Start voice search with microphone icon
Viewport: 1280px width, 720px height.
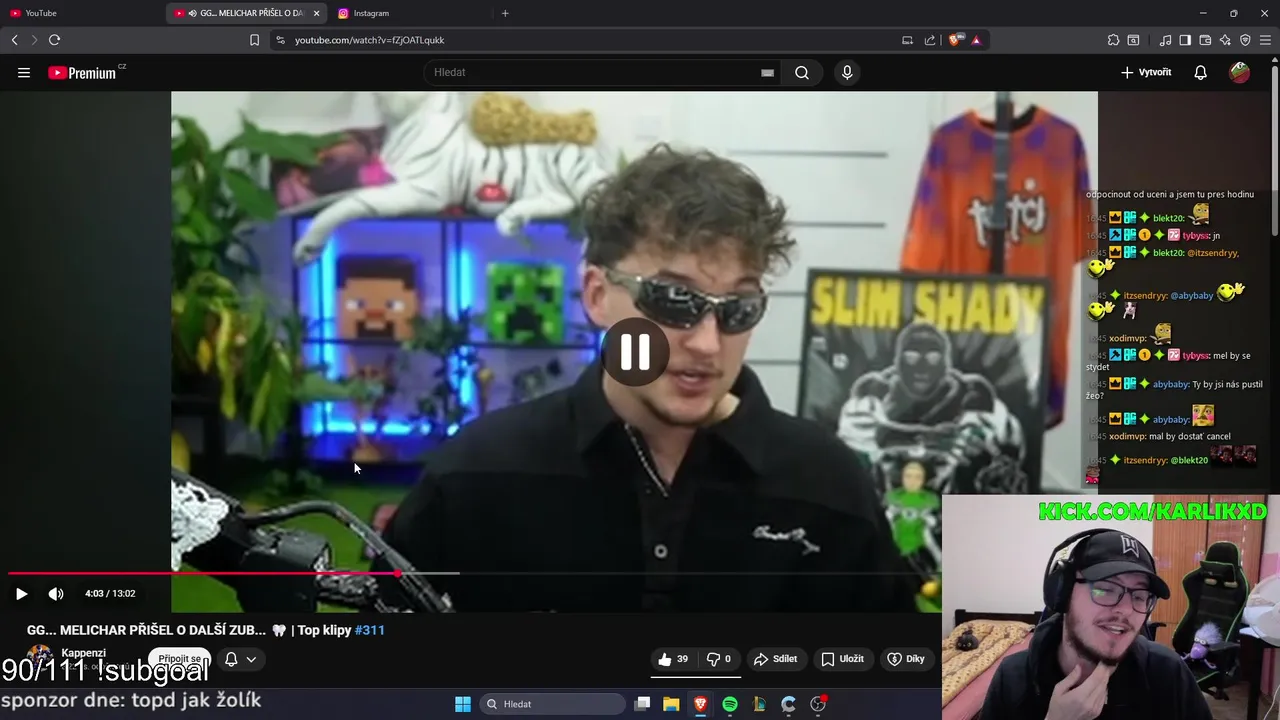[x=847, y=72]
